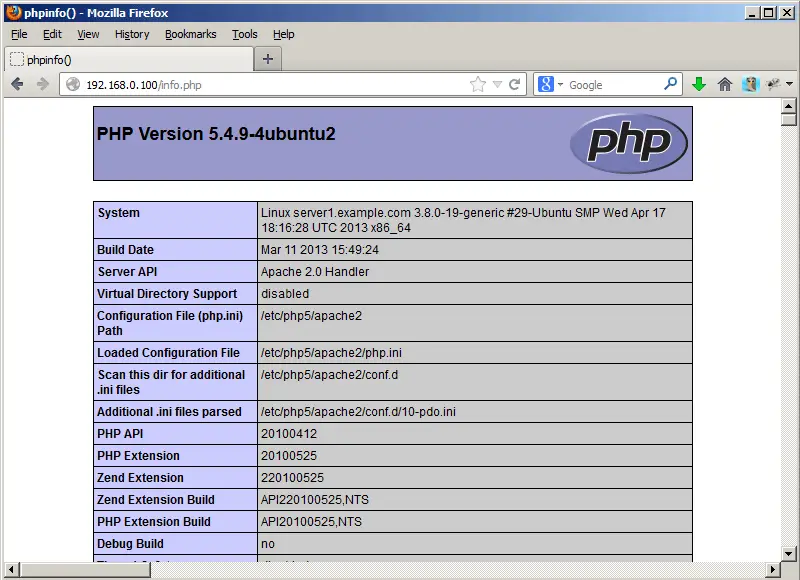
Task: Click 'Configuration File (php.ini) Path' label
Action: (x=170, y=323)
